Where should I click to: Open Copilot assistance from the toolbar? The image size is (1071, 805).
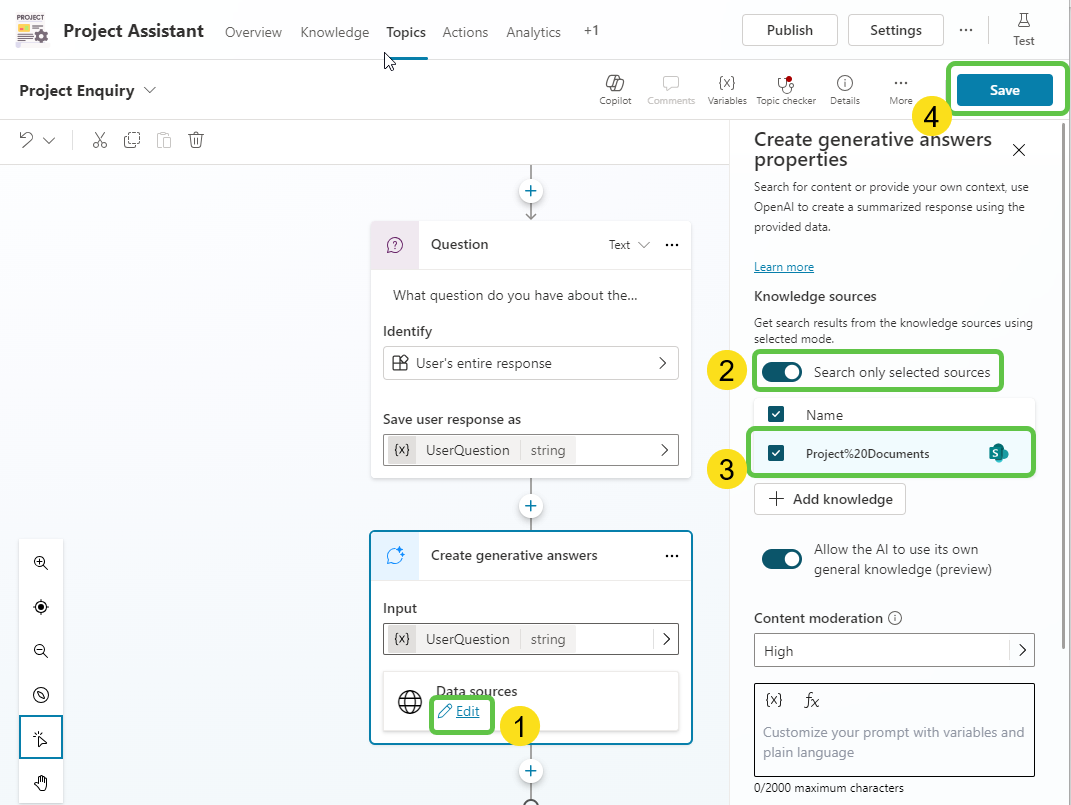point(615,88)
